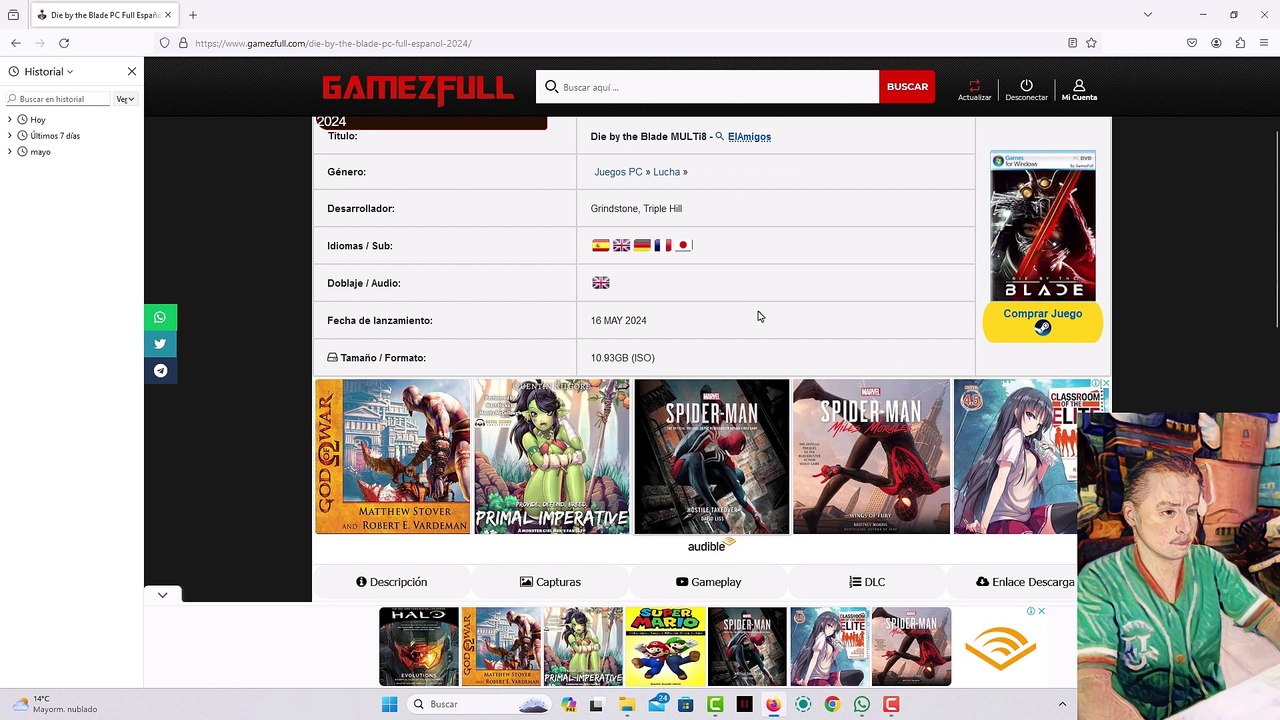Open the Mail app in taskbar
This screenshot has width=1280, height=720.
click(657, 704)
